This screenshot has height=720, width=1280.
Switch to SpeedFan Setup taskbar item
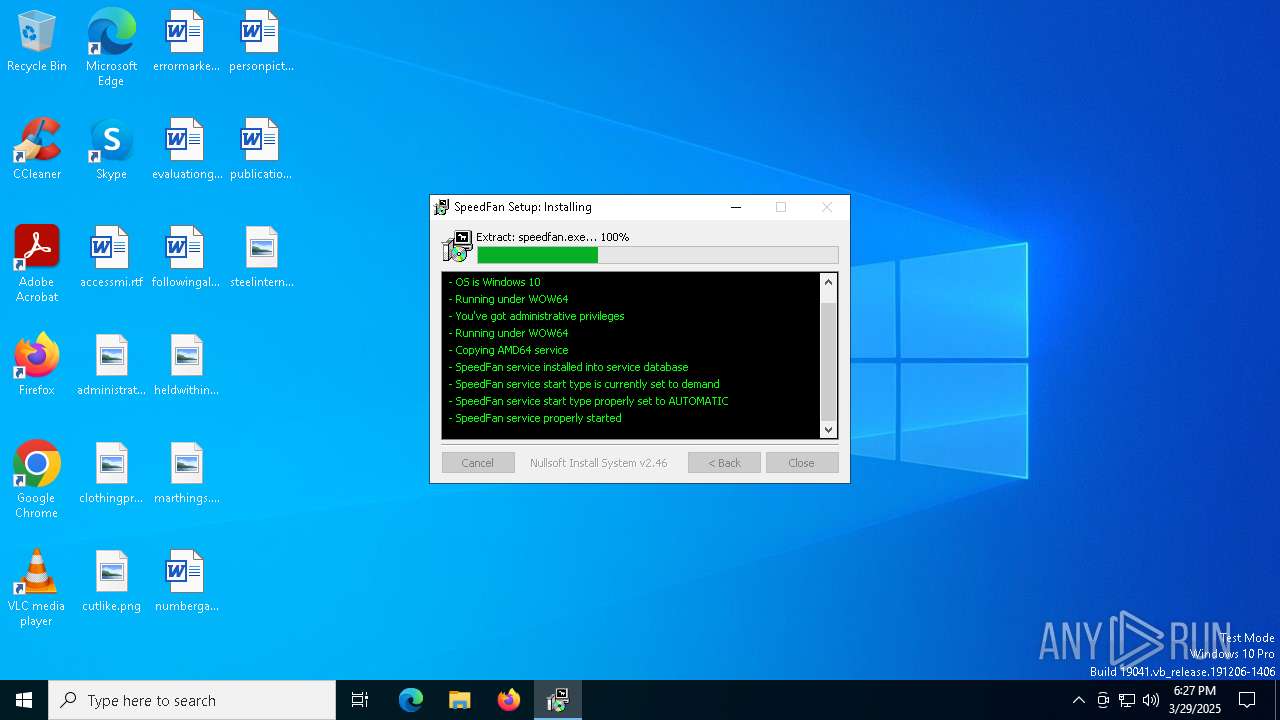[558, 700]
